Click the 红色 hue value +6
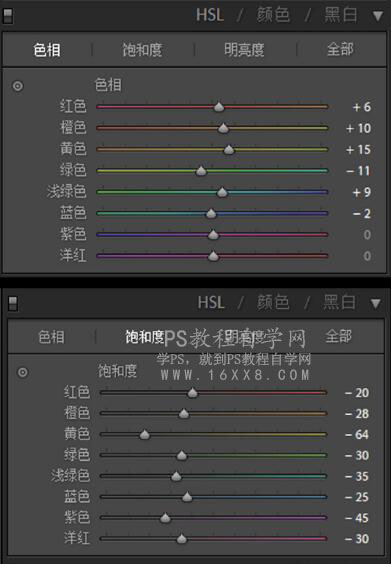The image size is (391, 564). click(362, 107)
